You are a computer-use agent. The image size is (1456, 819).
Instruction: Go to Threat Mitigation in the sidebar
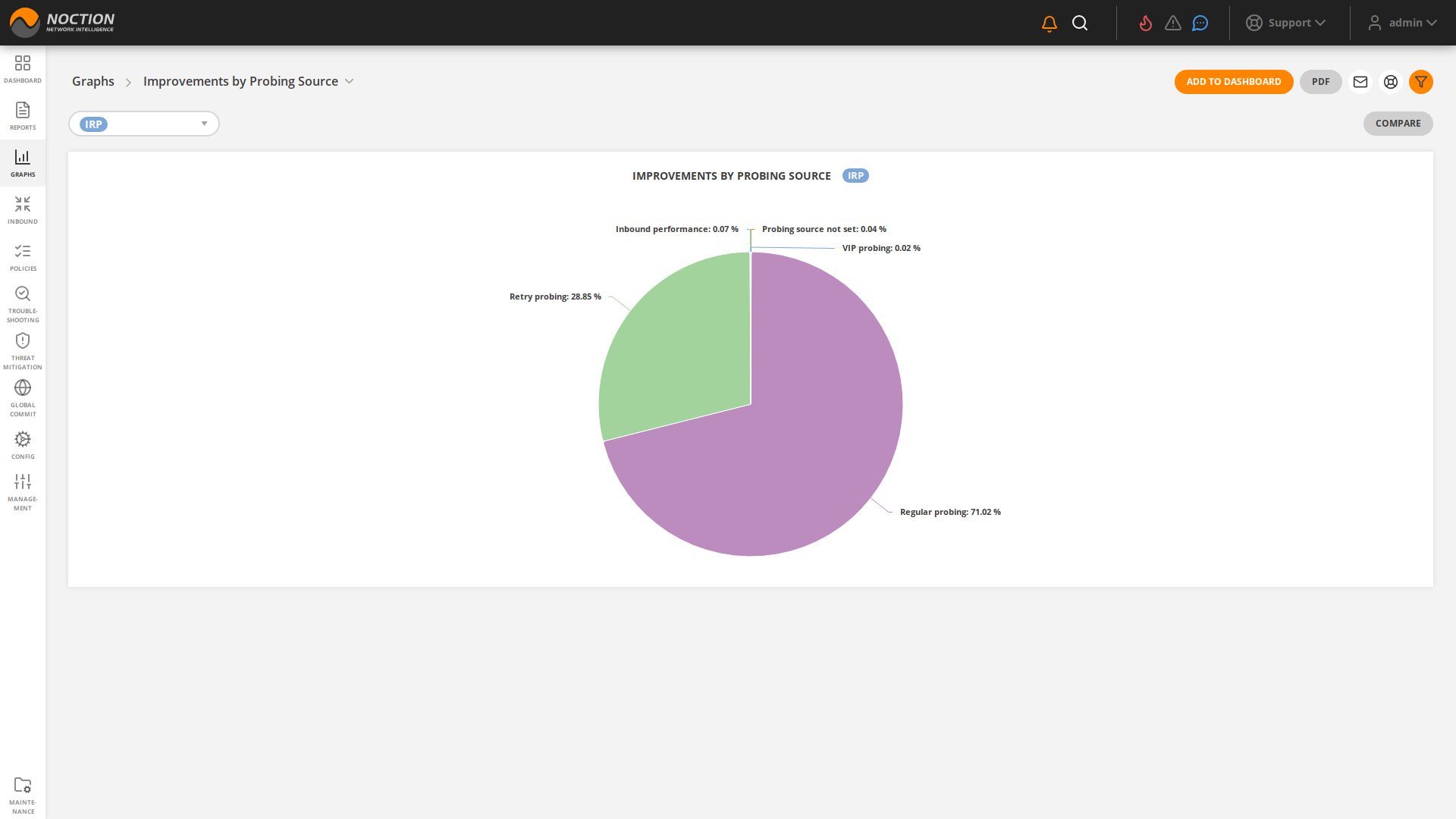point(23,351)
